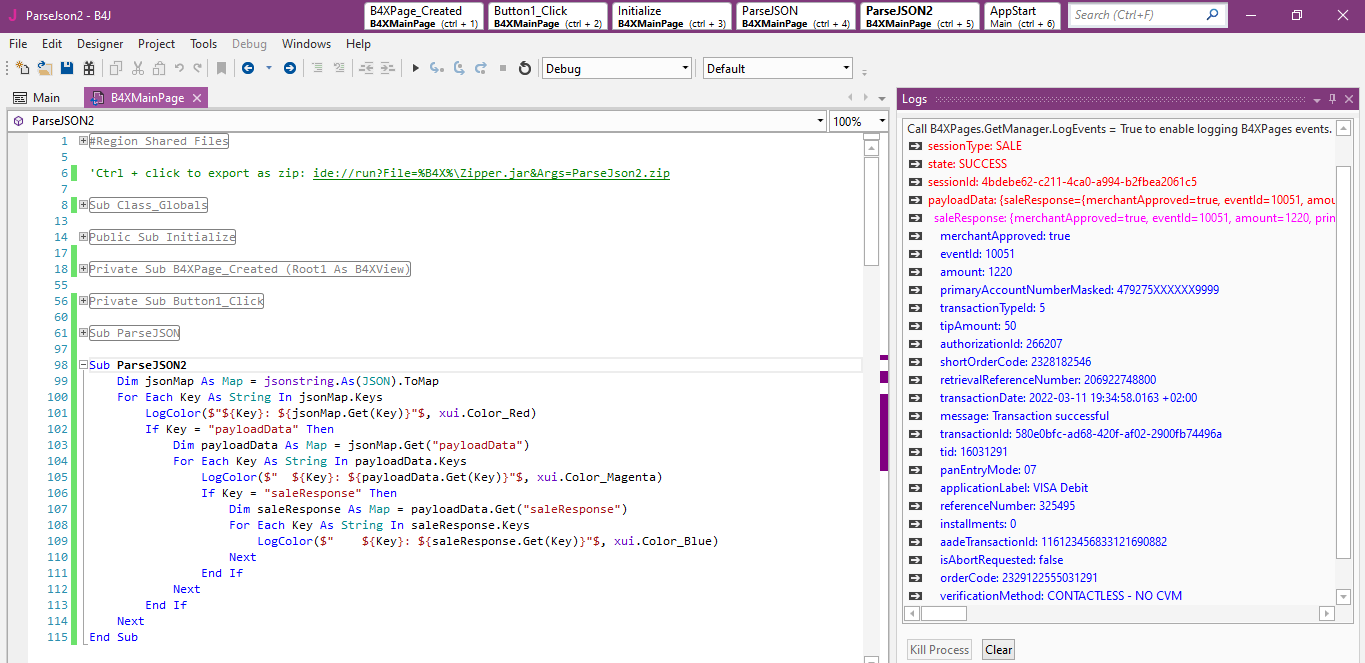1365x663 pixels.
Task: Collapse the Sub ParseJSON2 code block
Action: 83,365
